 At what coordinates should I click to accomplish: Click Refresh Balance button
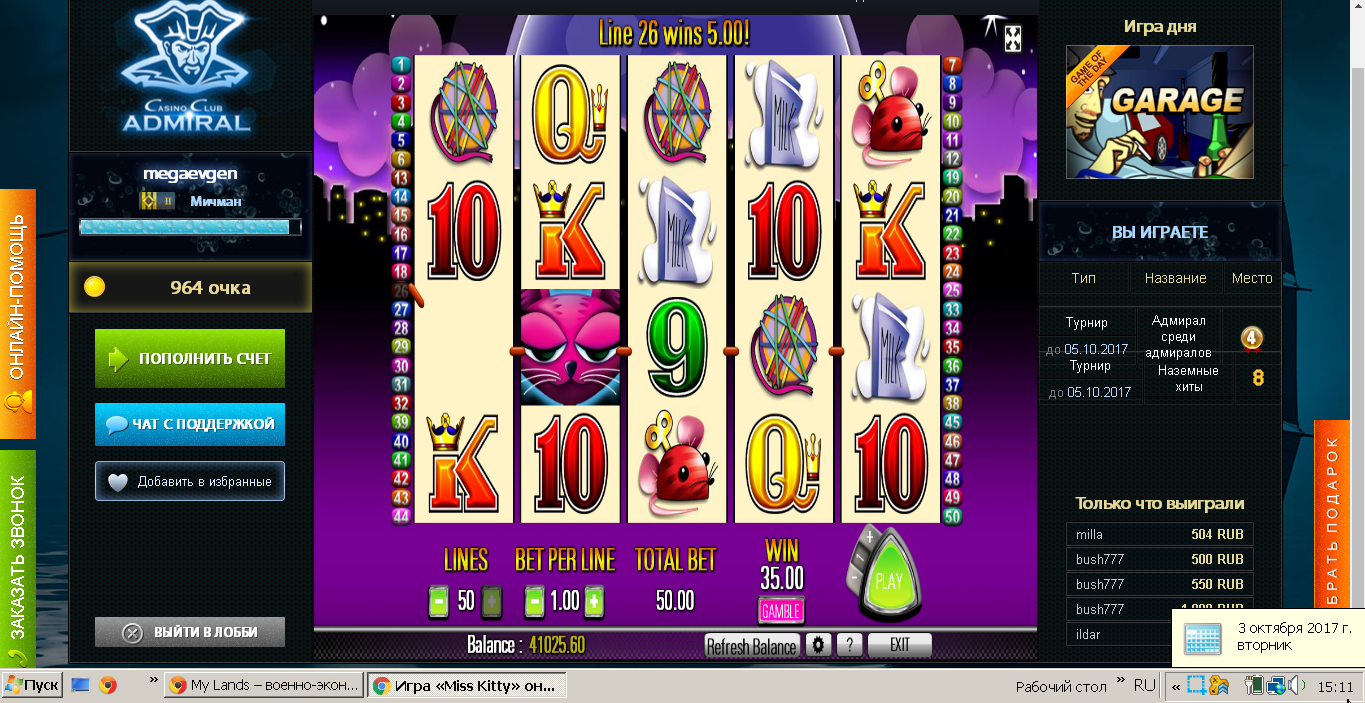pyautogui.click(x=752, y=646)
